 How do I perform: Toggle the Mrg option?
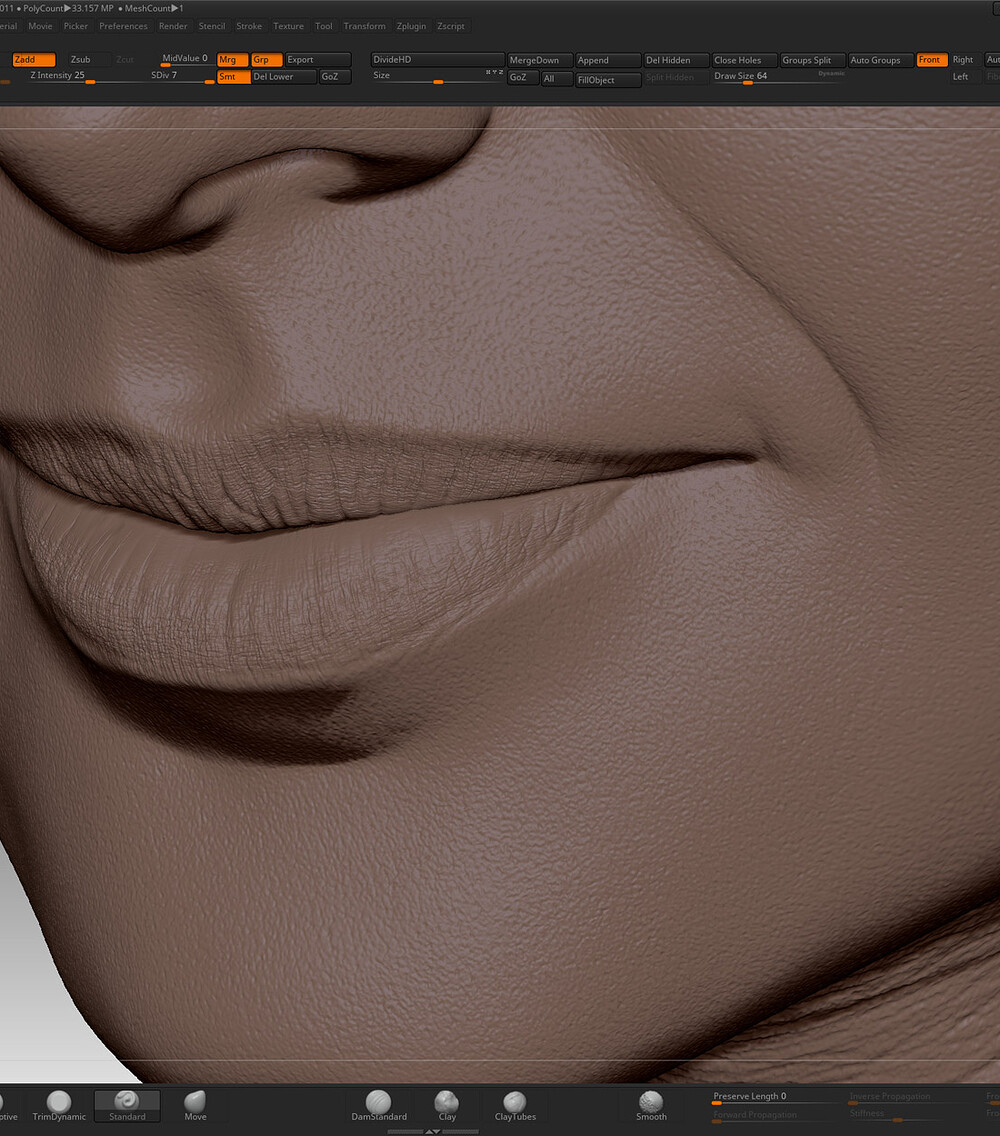[232, 59]
